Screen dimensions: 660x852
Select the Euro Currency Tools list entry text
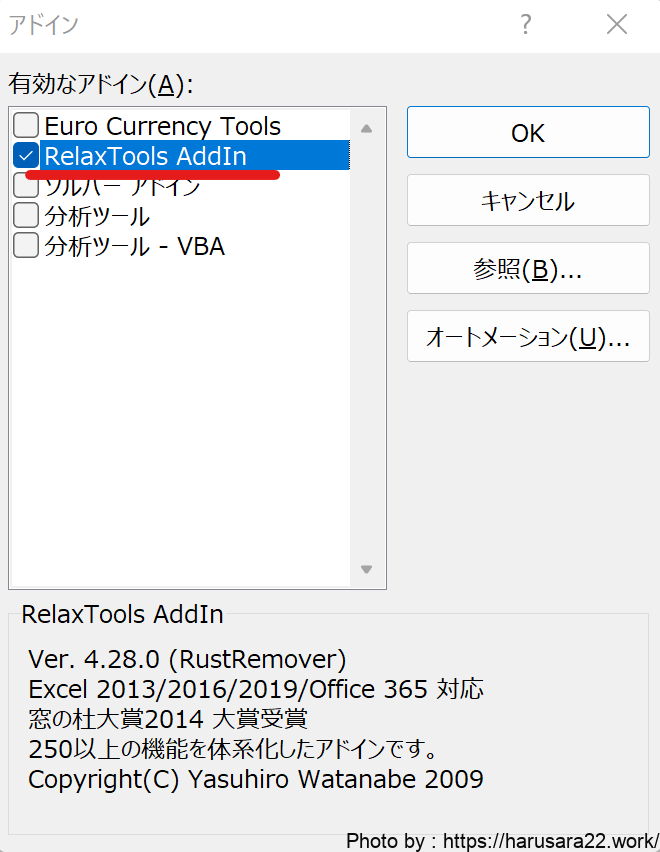click(x=162, y=126)
